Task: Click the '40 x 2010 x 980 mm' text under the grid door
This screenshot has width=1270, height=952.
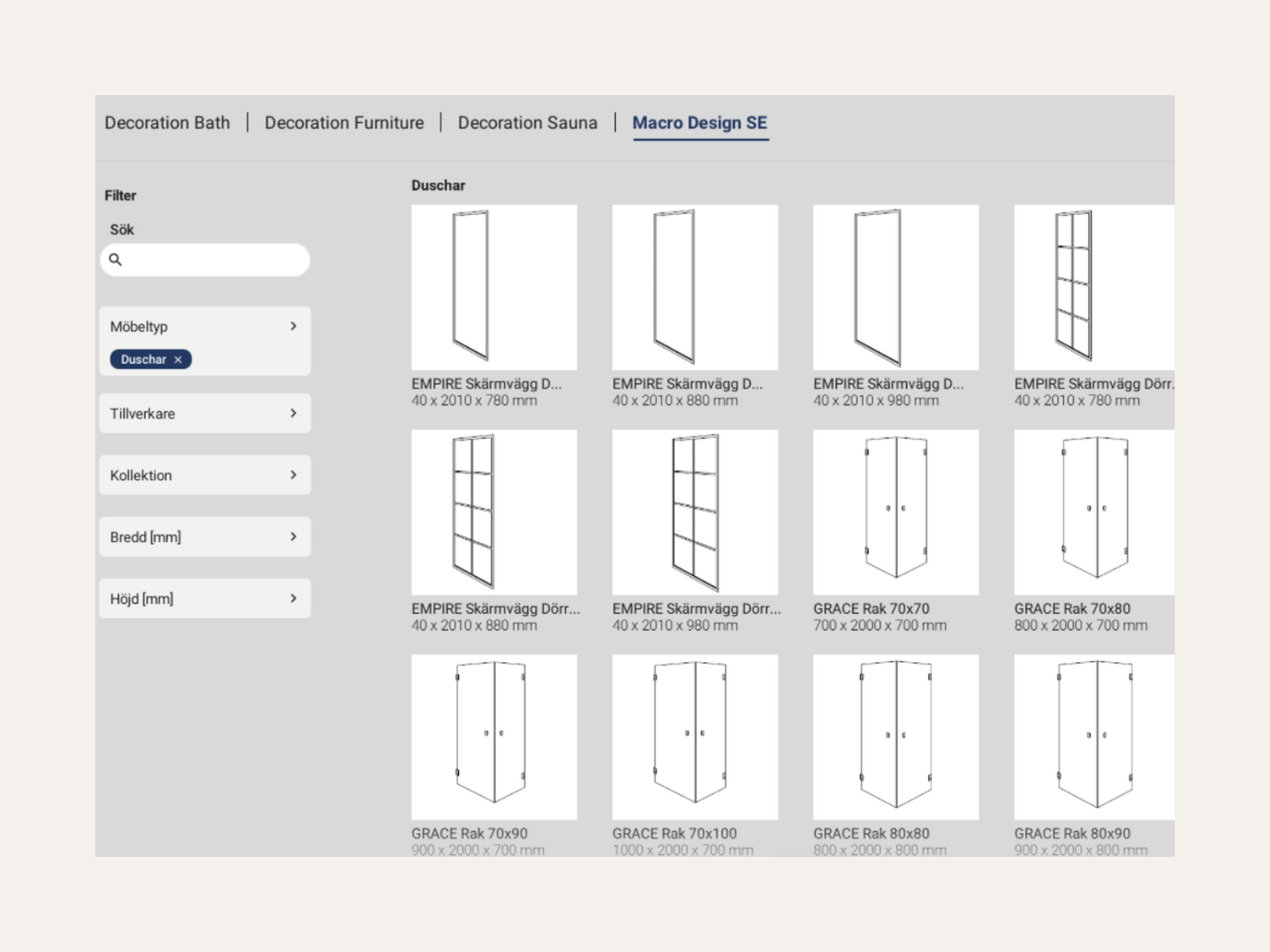Action: click(675, 625)
